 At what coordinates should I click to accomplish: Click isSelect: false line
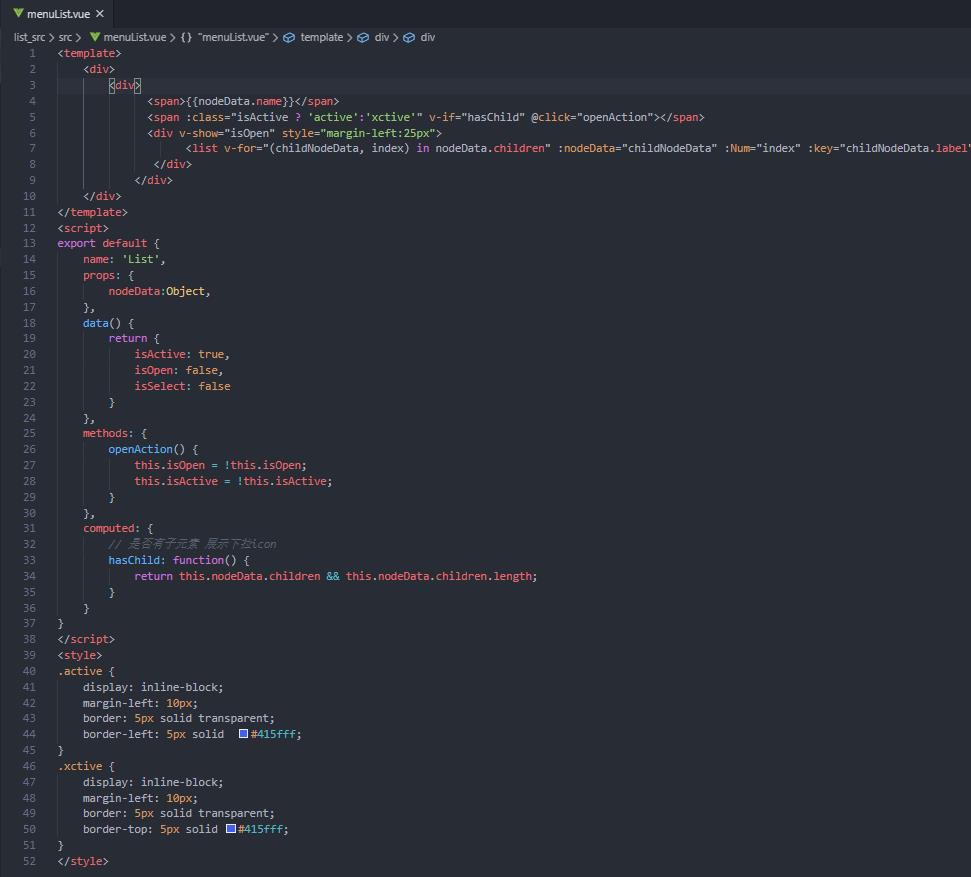(x=182, y=386)
